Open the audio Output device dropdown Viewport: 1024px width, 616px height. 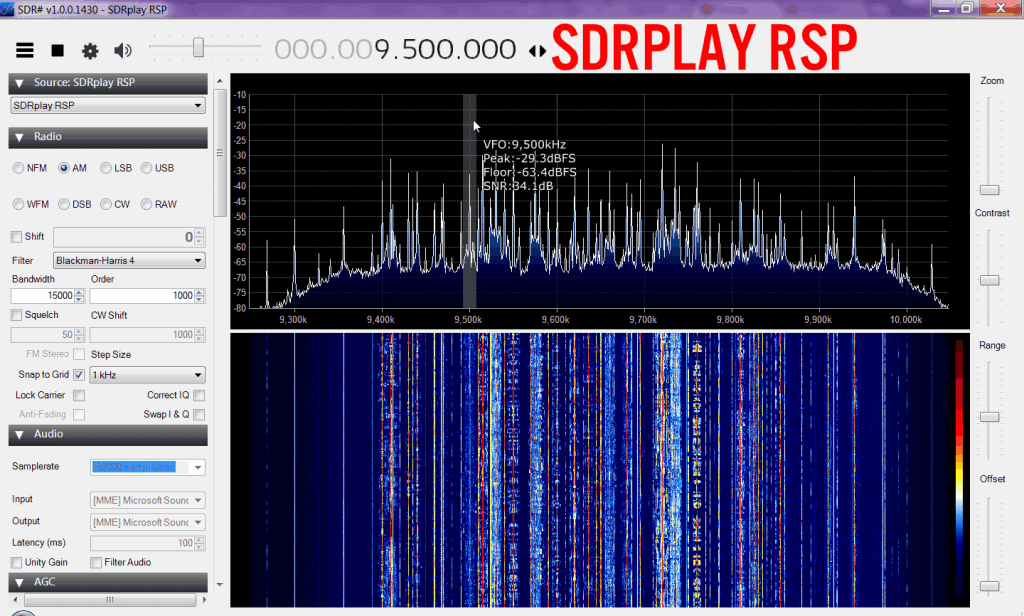pos(148,523)
